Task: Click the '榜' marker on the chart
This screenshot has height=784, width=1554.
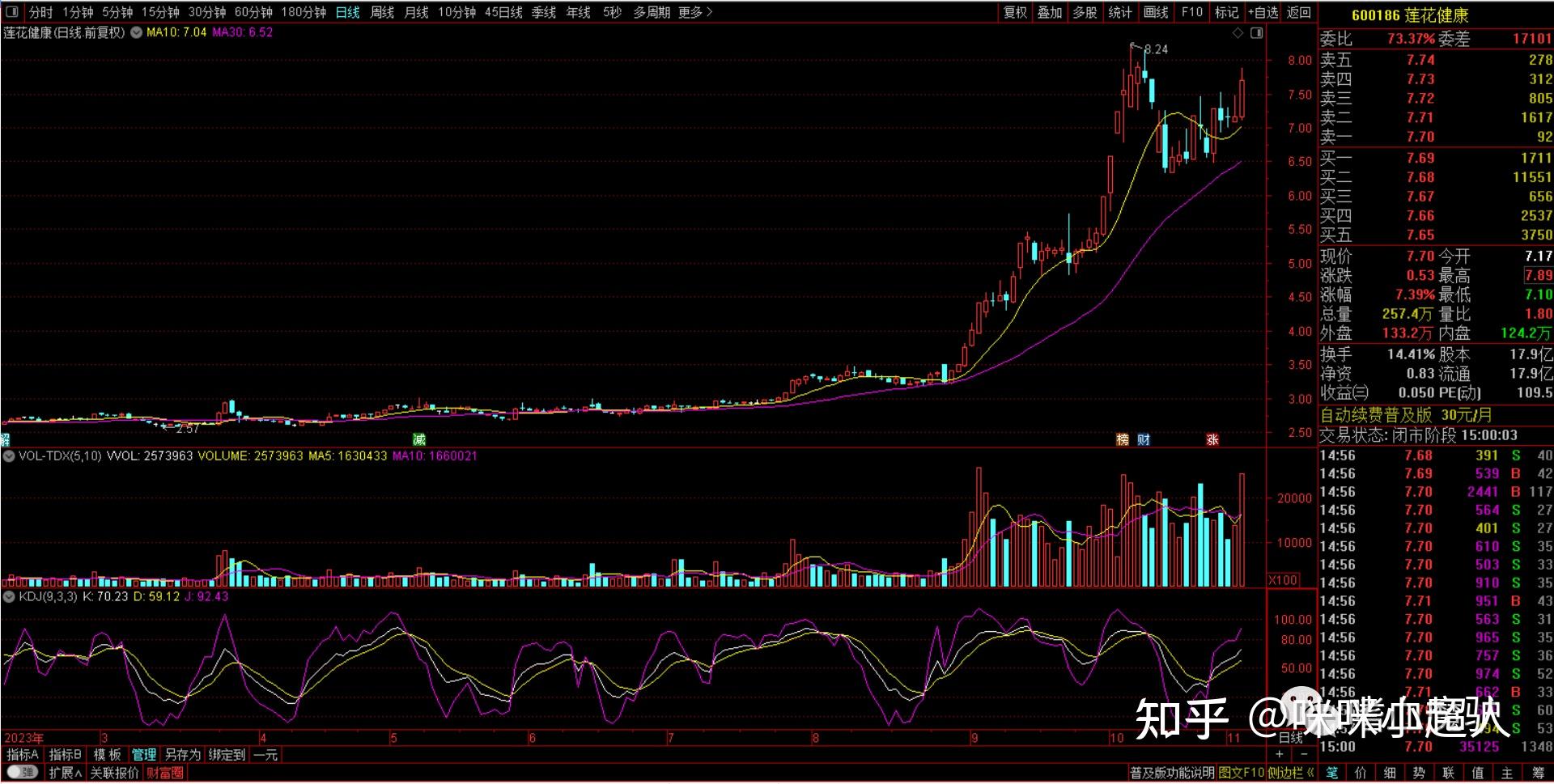Action: point(1123,439)
